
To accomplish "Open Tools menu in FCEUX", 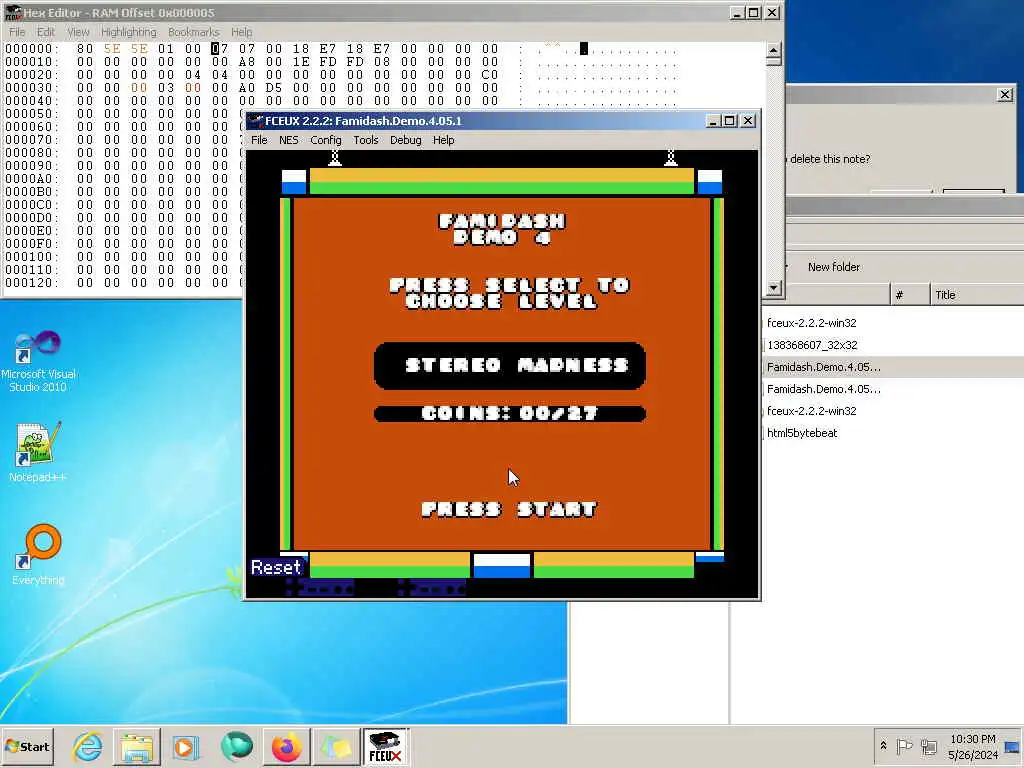I will (x=366, y=140).
